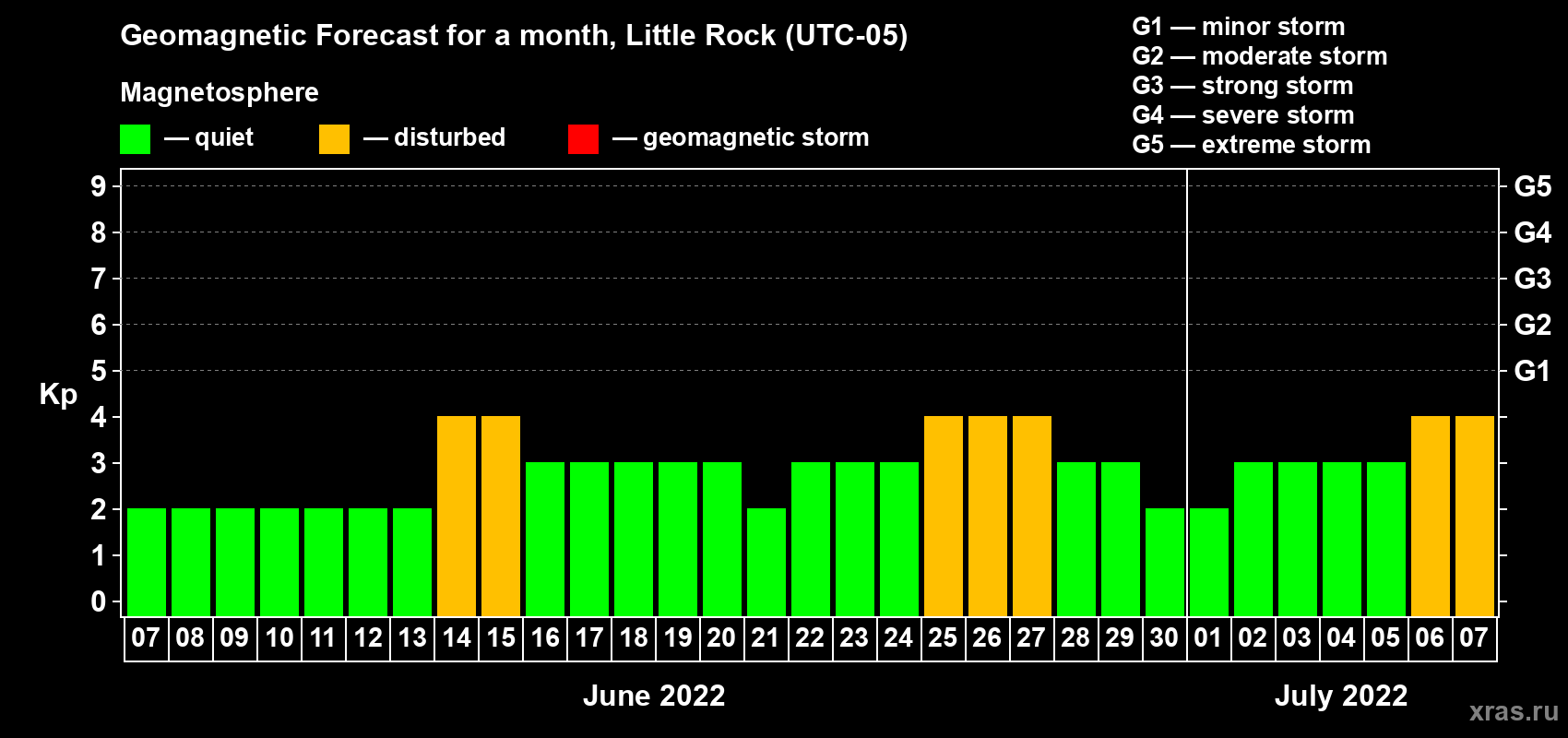Click the '— quiet' legend label

pyautogui.click(x=209, y=137)
